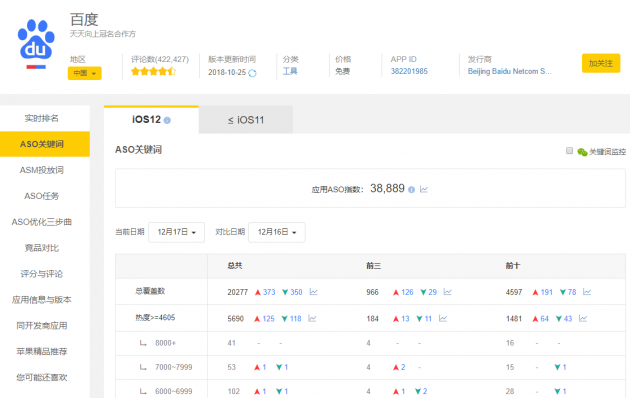Open trend chart for 热度>=4605 总共 column
The width and height of the screenshot is (630, 398).
coord(312,318)
